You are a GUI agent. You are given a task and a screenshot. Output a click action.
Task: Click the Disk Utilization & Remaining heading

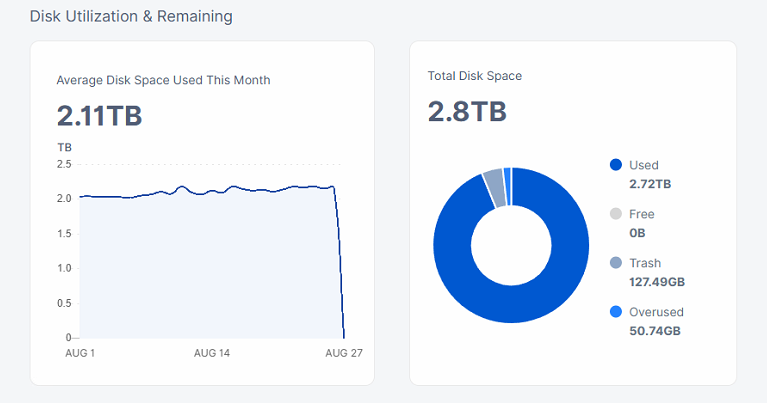(x=131, y=16)
